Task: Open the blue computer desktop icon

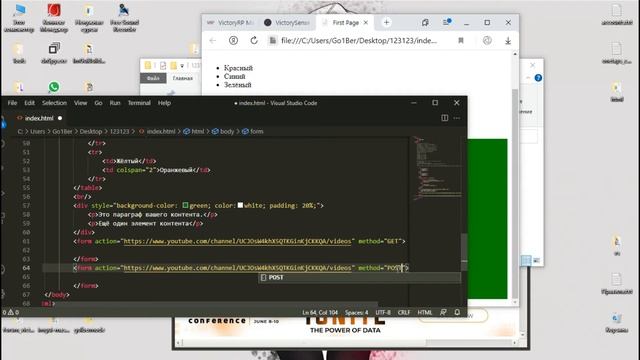Action: [19, 10]
